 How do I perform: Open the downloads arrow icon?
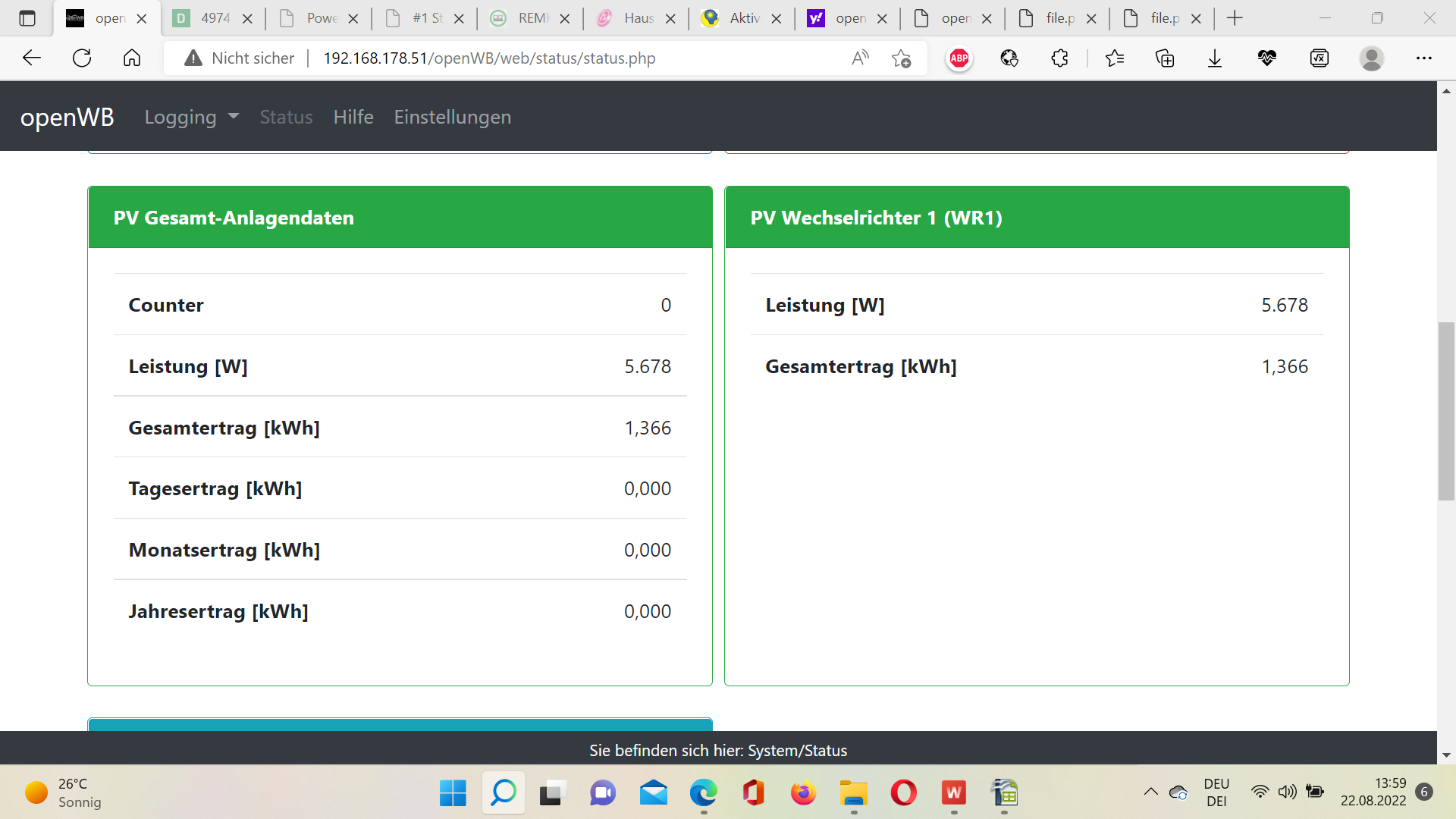tap(1215, 58)
